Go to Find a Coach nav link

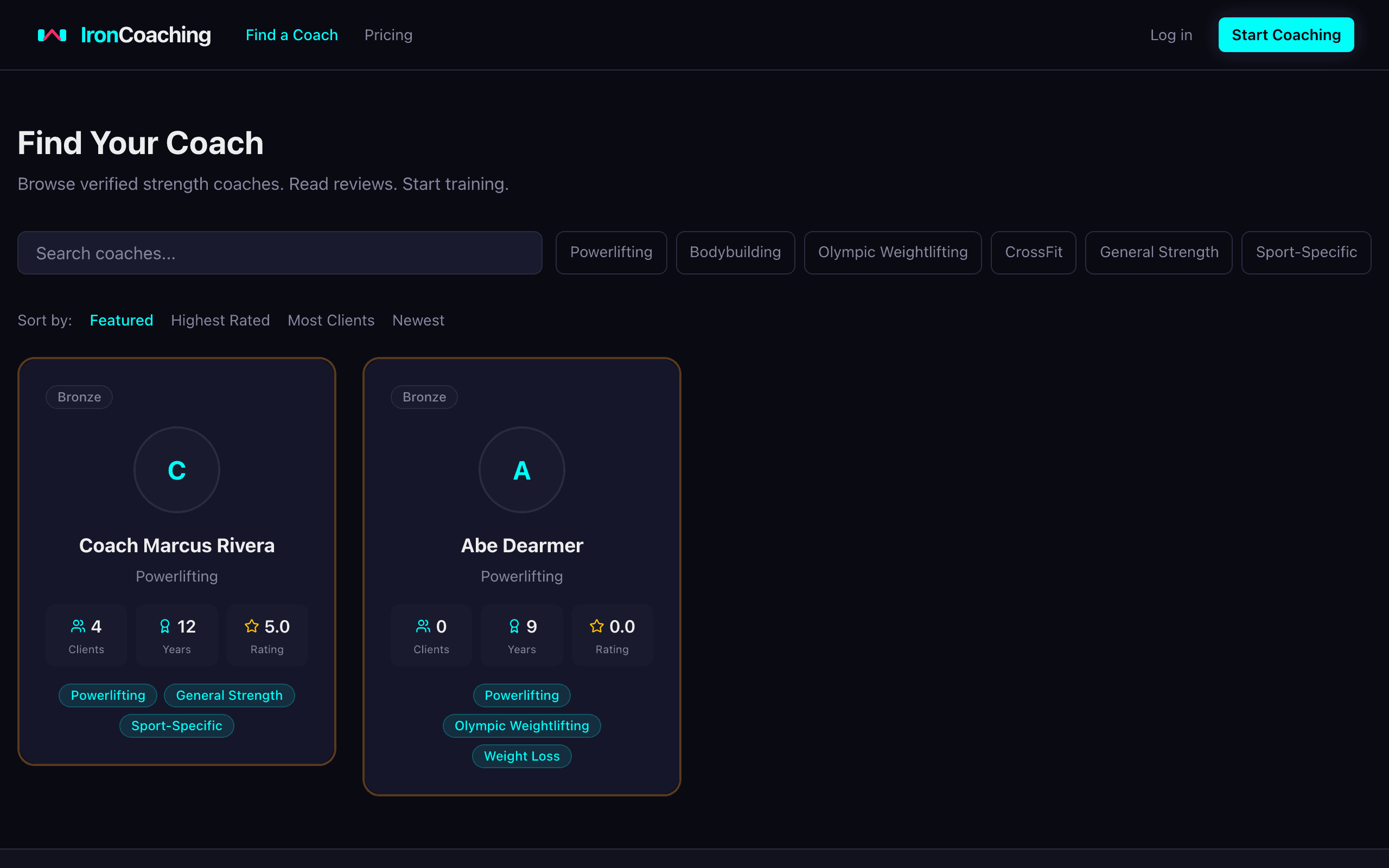click(291, 35)
